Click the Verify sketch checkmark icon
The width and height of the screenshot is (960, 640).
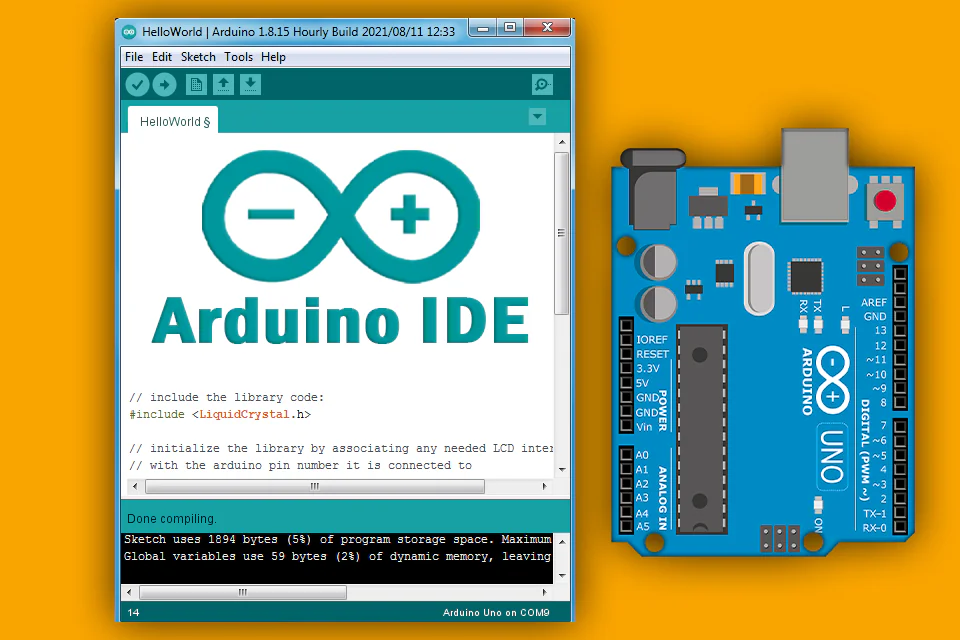click(137, 84)
